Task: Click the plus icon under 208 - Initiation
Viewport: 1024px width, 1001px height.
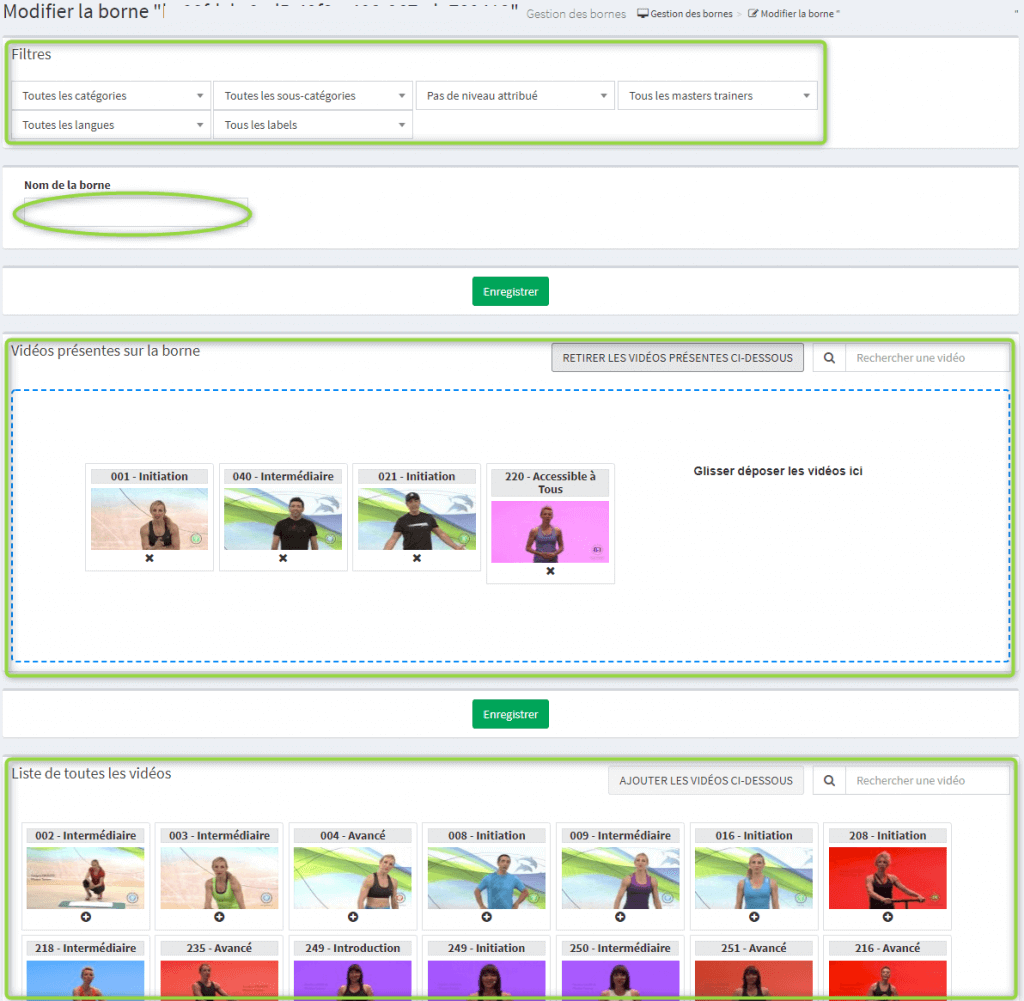Action: click(x=887, y=917)
